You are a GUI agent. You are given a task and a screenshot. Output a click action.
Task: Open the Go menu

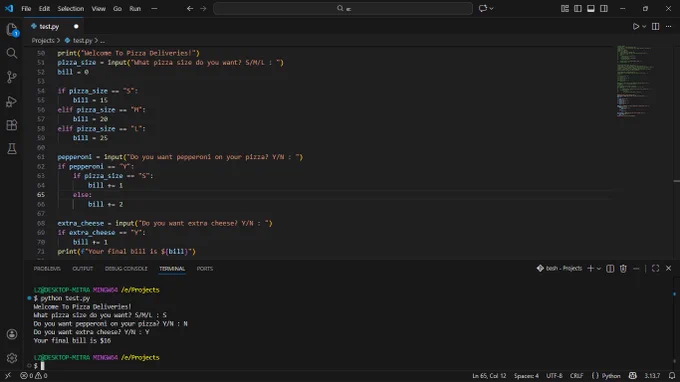(117, 8)
